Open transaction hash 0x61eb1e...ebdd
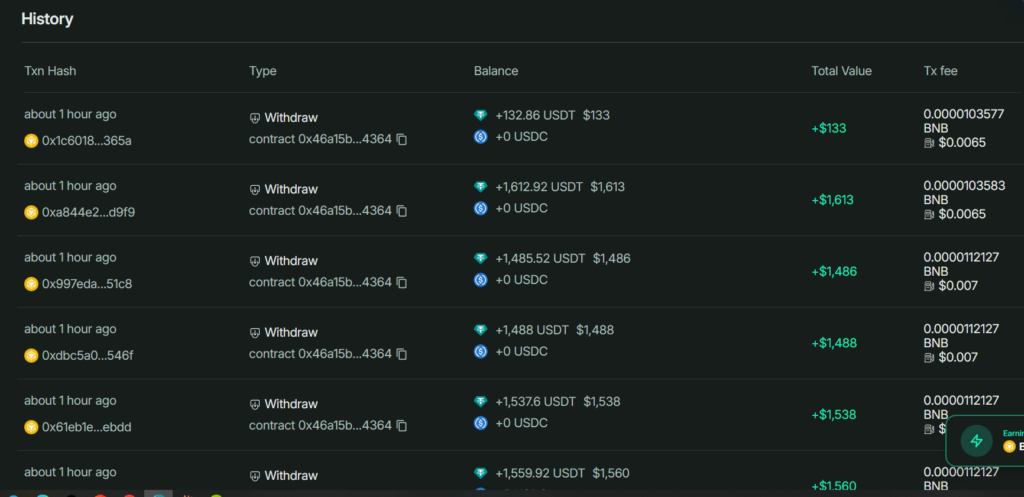Viewport: 1024px width, 497px height. tap(86, 427)
